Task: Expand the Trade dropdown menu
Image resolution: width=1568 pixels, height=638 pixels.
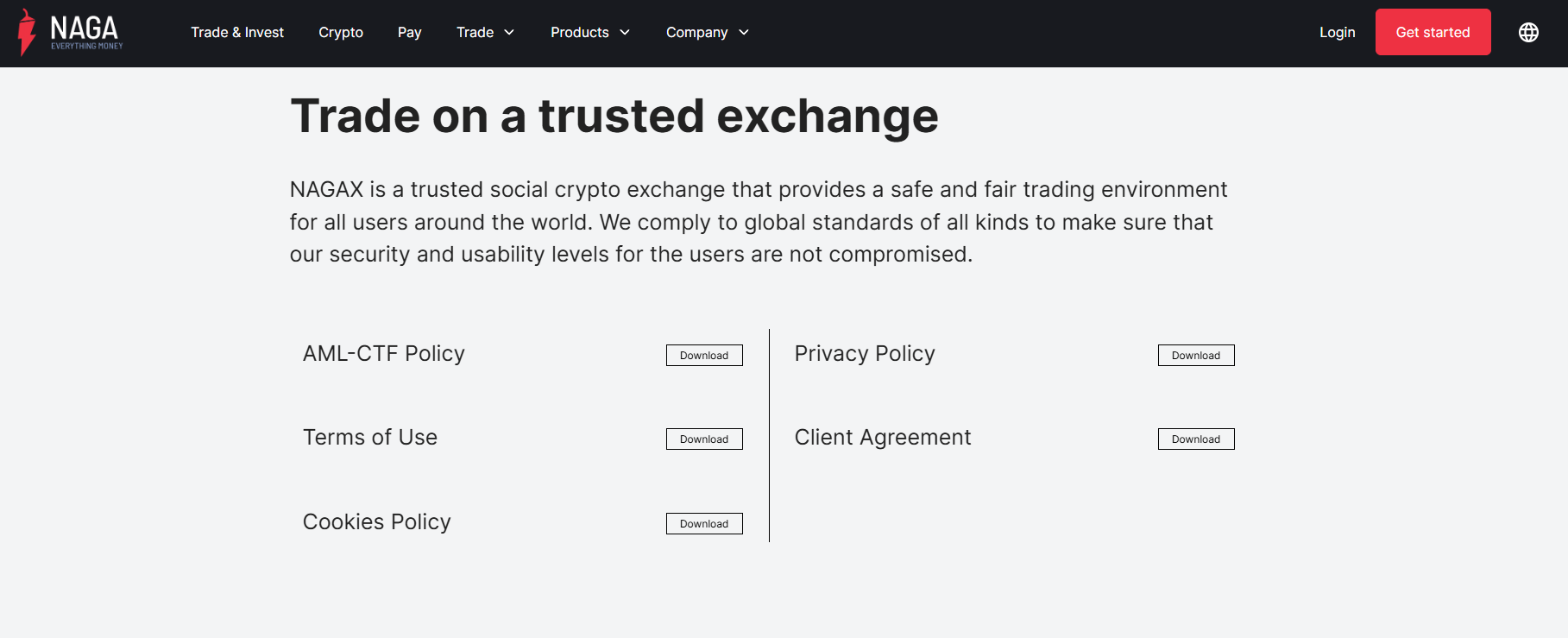Action: (x=485, y=32)
